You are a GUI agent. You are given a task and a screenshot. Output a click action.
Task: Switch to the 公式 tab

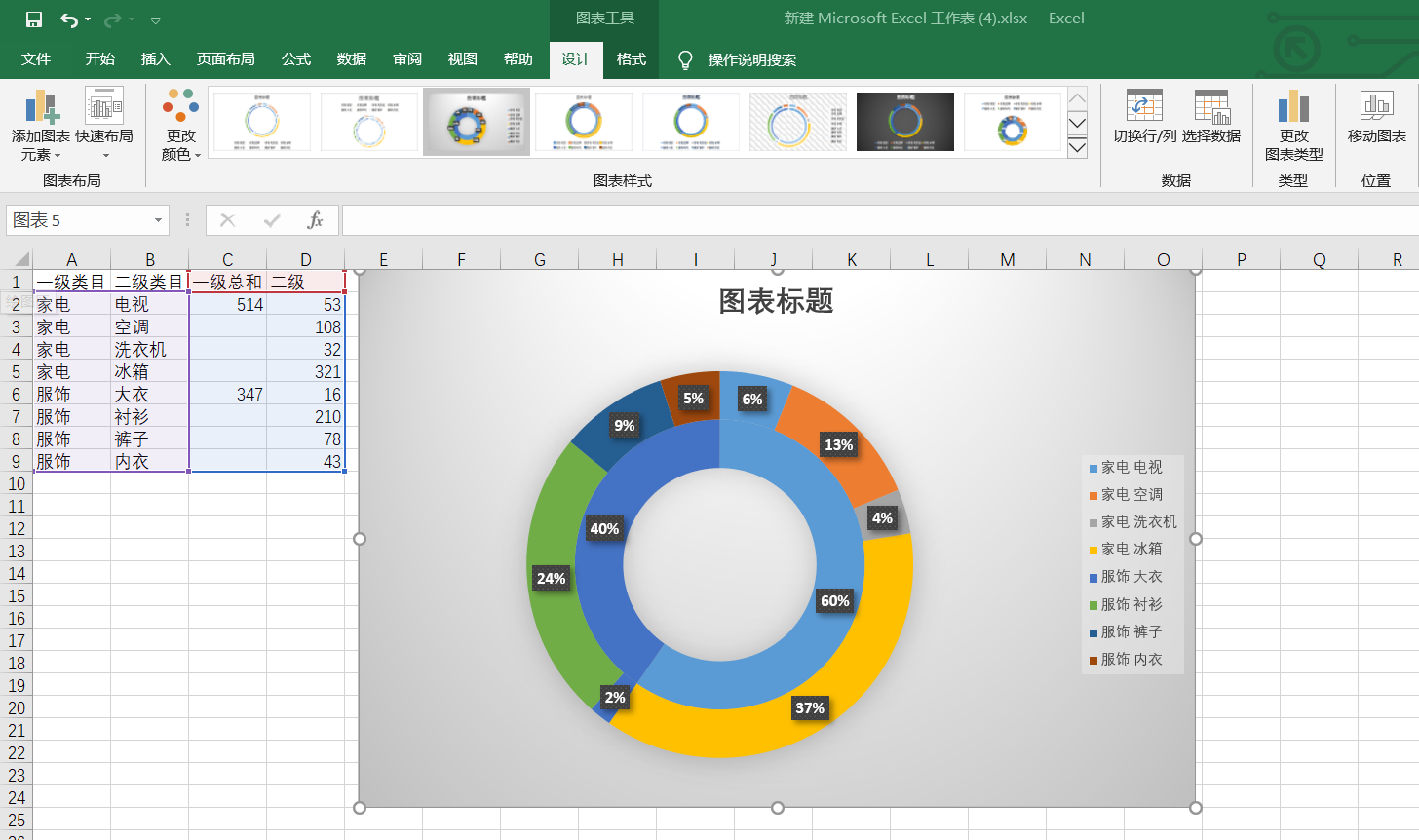296,59
